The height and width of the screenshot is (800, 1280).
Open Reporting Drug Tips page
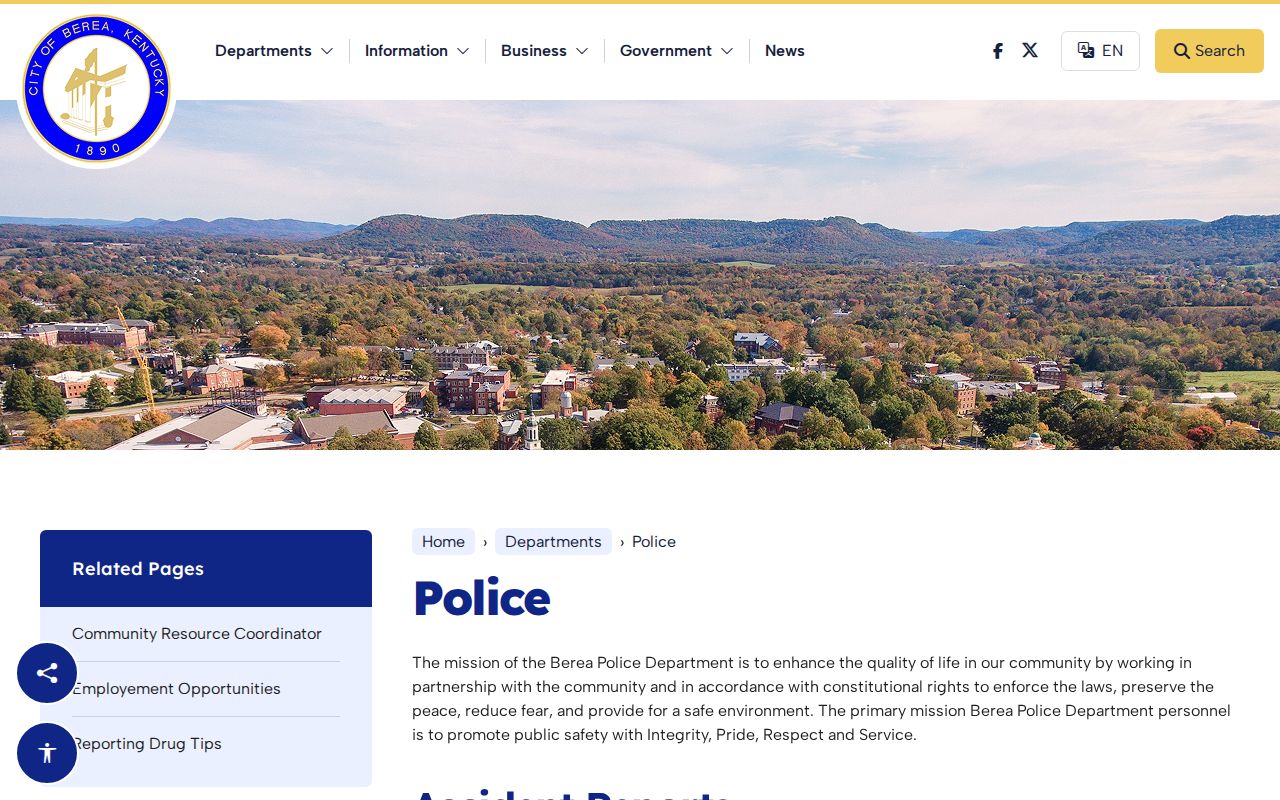(x=147, y=744)
